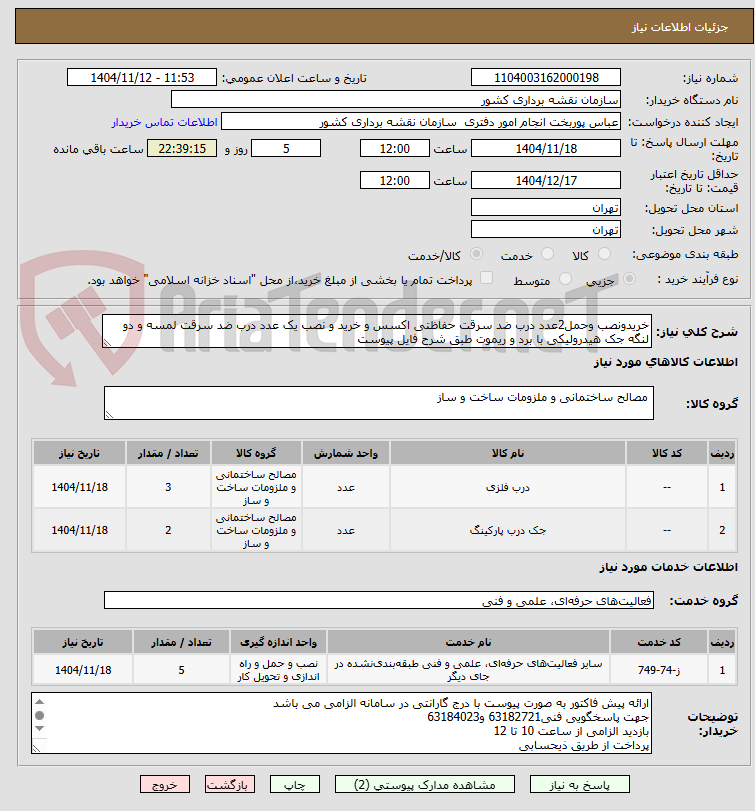Click the scrollbar thumb in توضیحات خریدار box
Image resolution: width=755 pixels, height=811 pixels.
[39, 715]
